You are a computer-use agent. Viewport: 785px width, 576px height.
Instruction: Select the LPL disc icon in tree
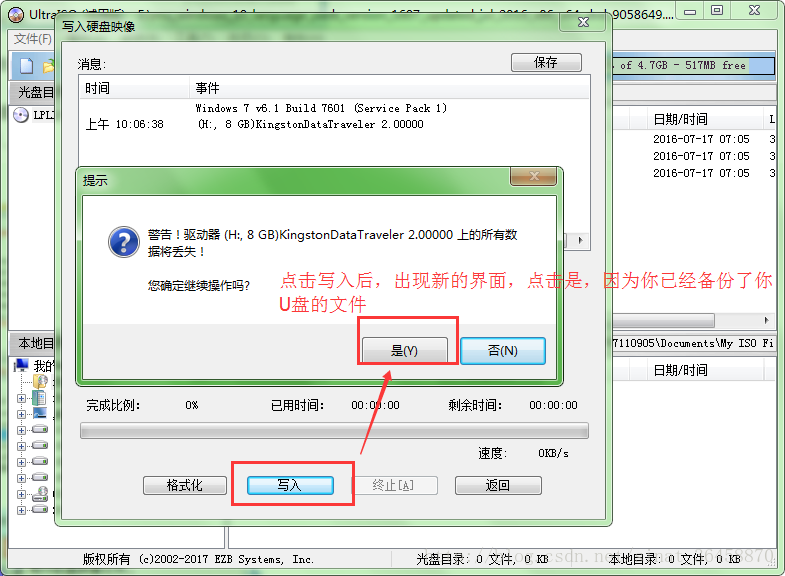21,115
